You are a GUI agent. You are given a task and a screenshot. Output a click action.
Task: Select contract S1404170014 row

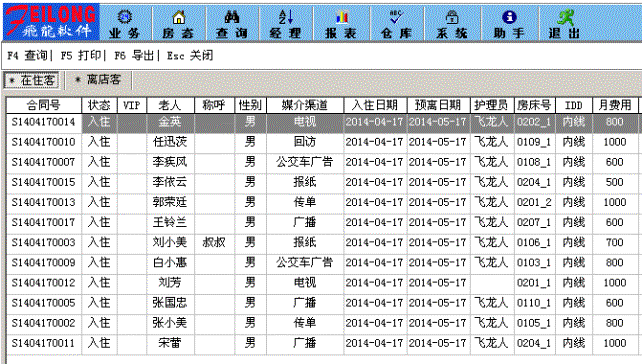[323, 122]
